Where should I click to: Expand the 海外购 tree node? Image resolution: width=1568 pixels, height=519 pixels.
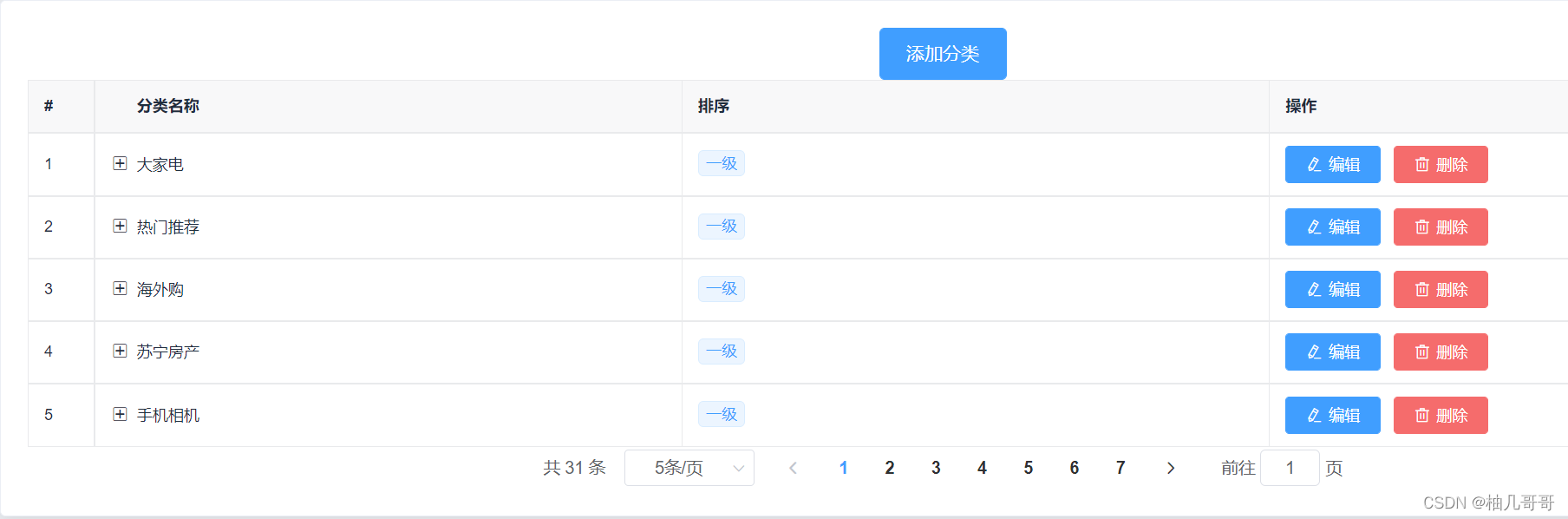click(x=120, y=288)
